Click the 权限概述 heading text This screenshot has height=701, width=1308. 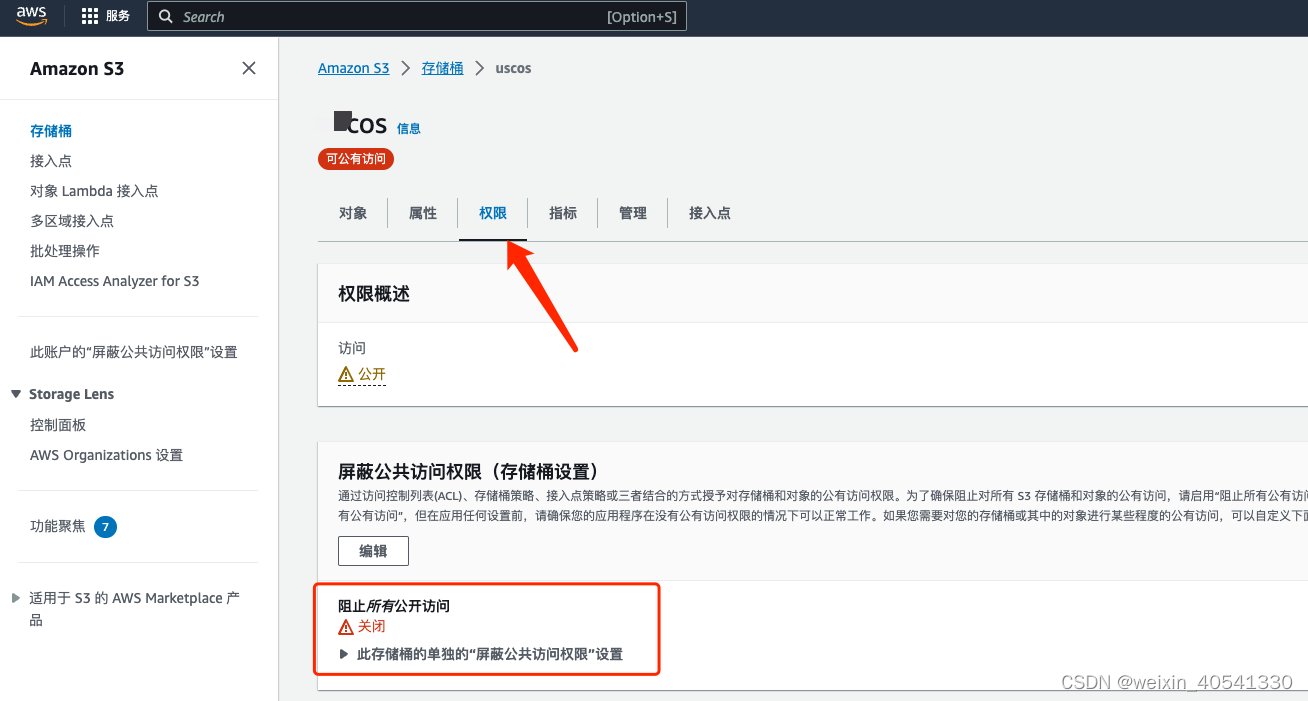point(374,294)
